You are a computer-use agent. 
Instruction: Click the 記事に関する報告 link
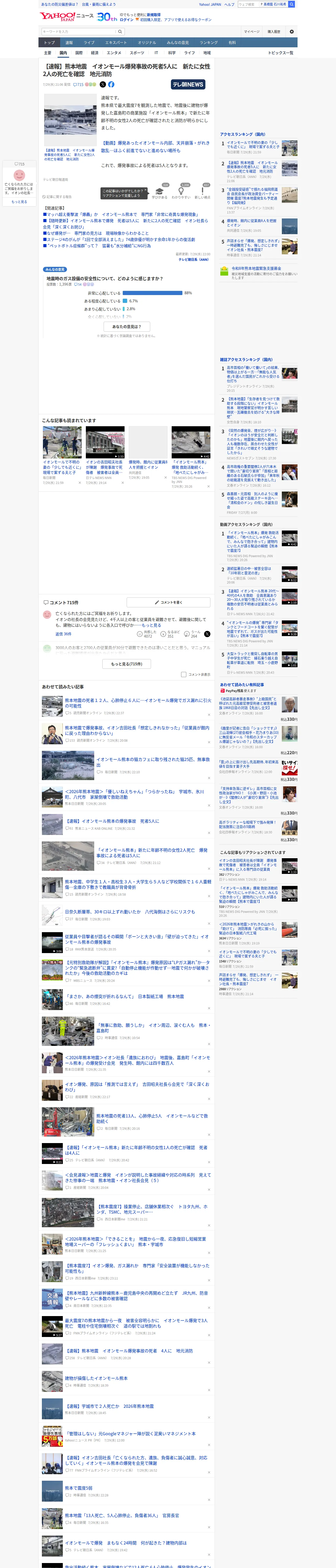point(57,197)
